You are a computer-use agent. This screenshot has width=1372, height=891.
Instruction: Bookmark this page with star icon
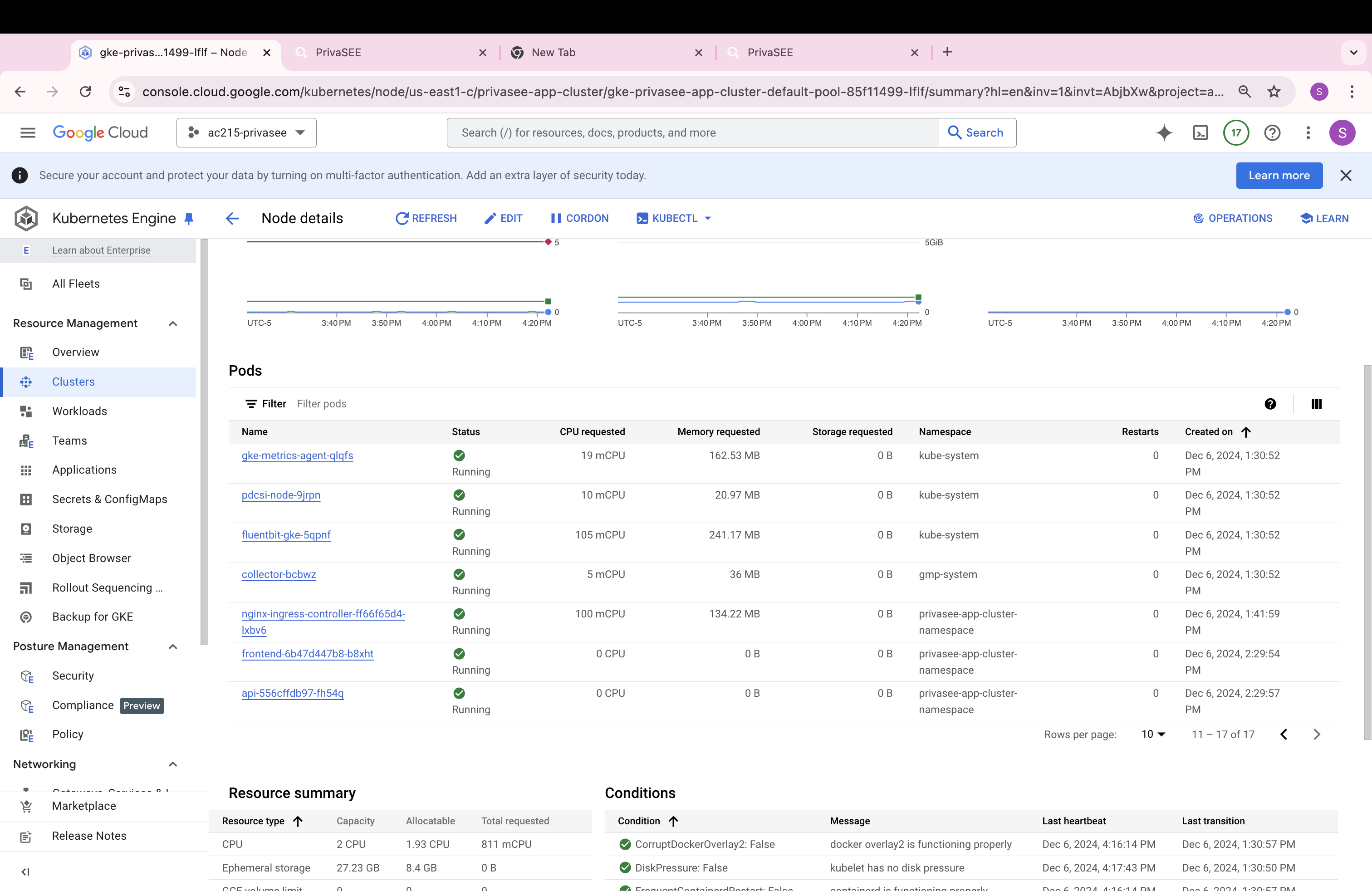point(1274,92)
